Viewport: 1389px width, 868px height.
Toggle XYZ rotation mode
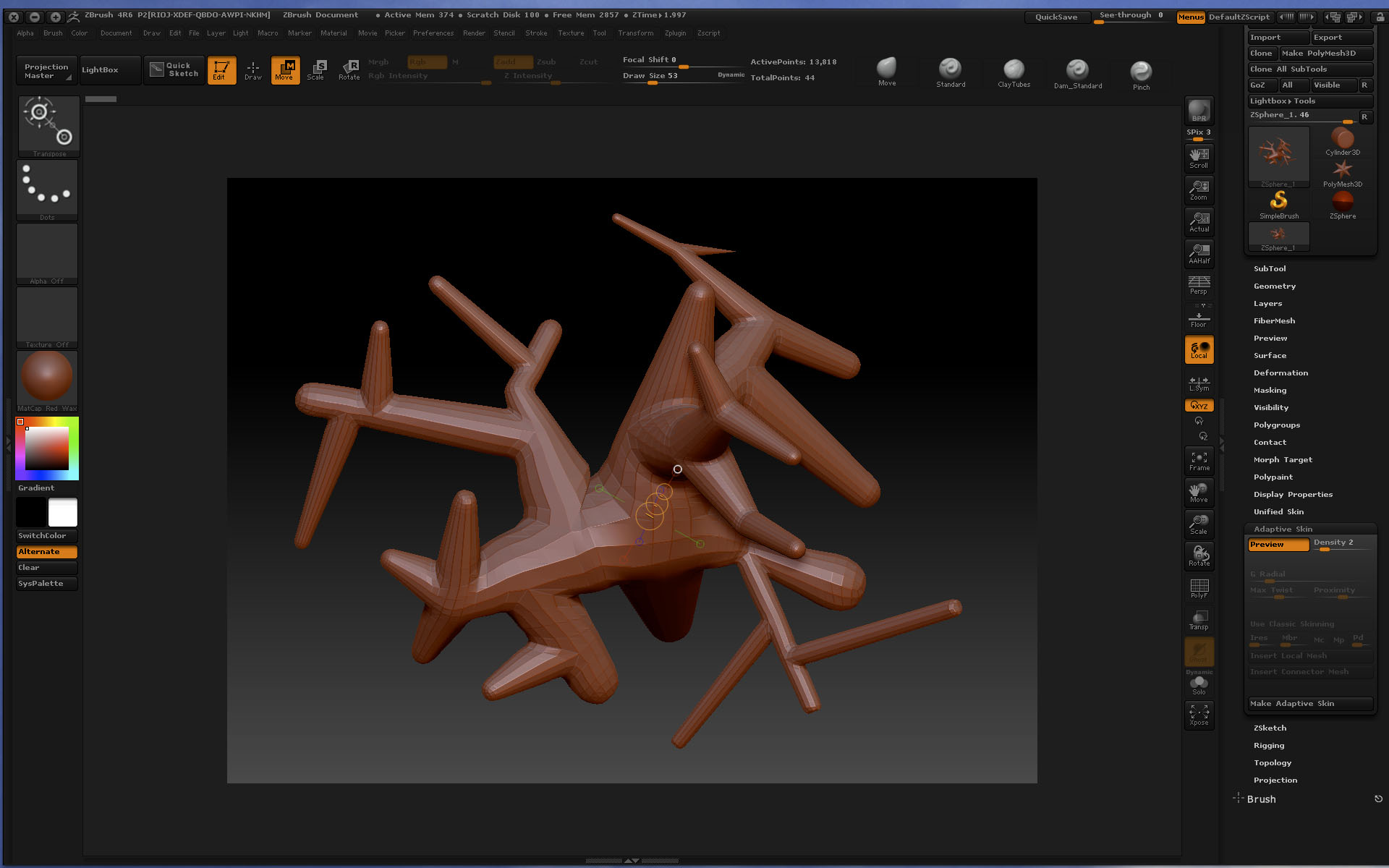tap(1199, 406)
